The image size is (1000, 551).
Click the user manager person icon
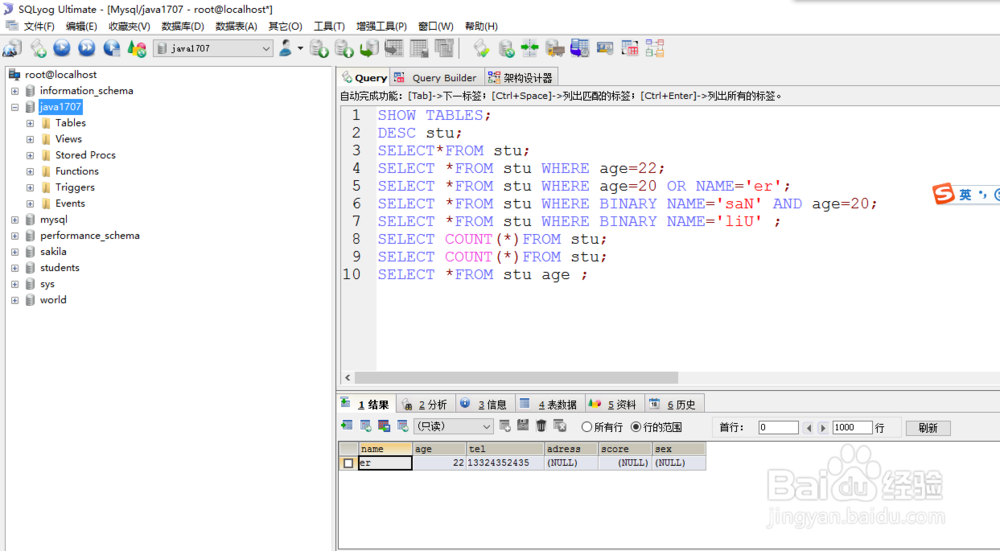[286, 48]
